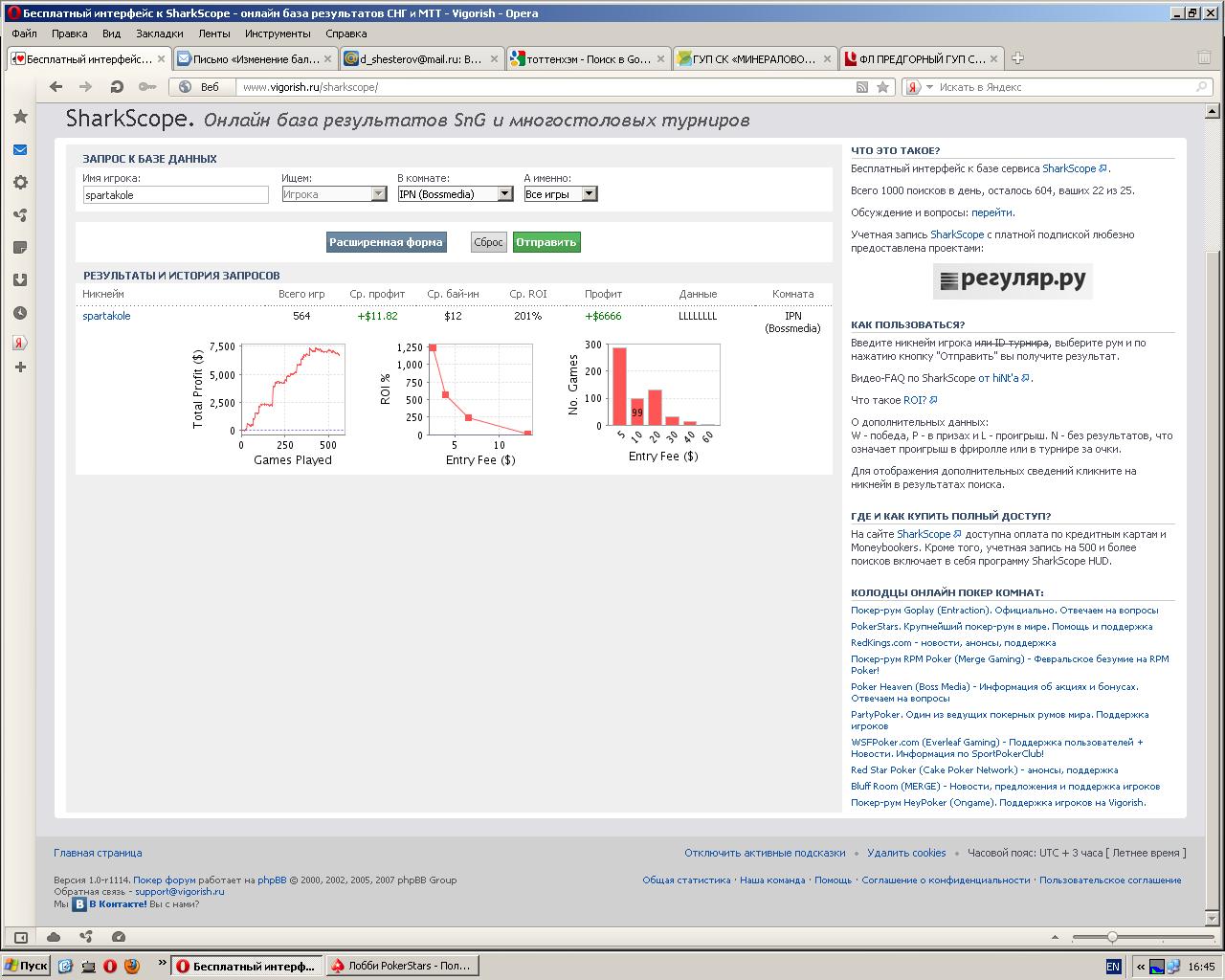Open the Bookmarks star panel in sidebar
This screenshot has height=980, width=1225.
19,117
